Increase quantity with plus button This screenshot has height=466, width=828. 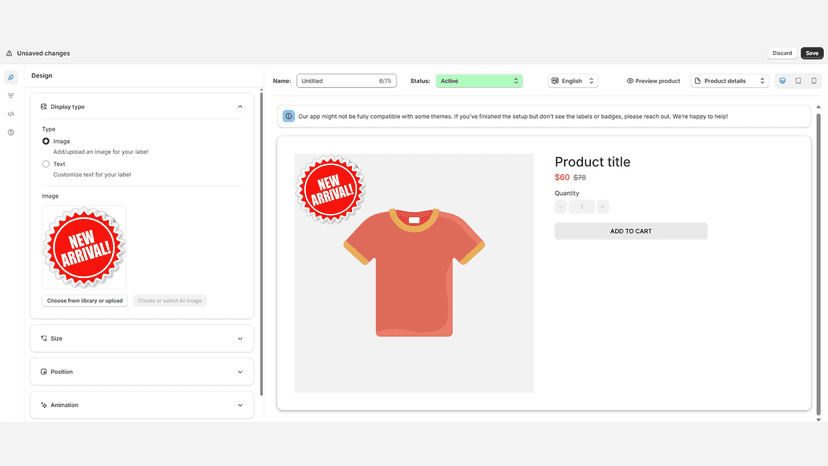tap(603, 207)
